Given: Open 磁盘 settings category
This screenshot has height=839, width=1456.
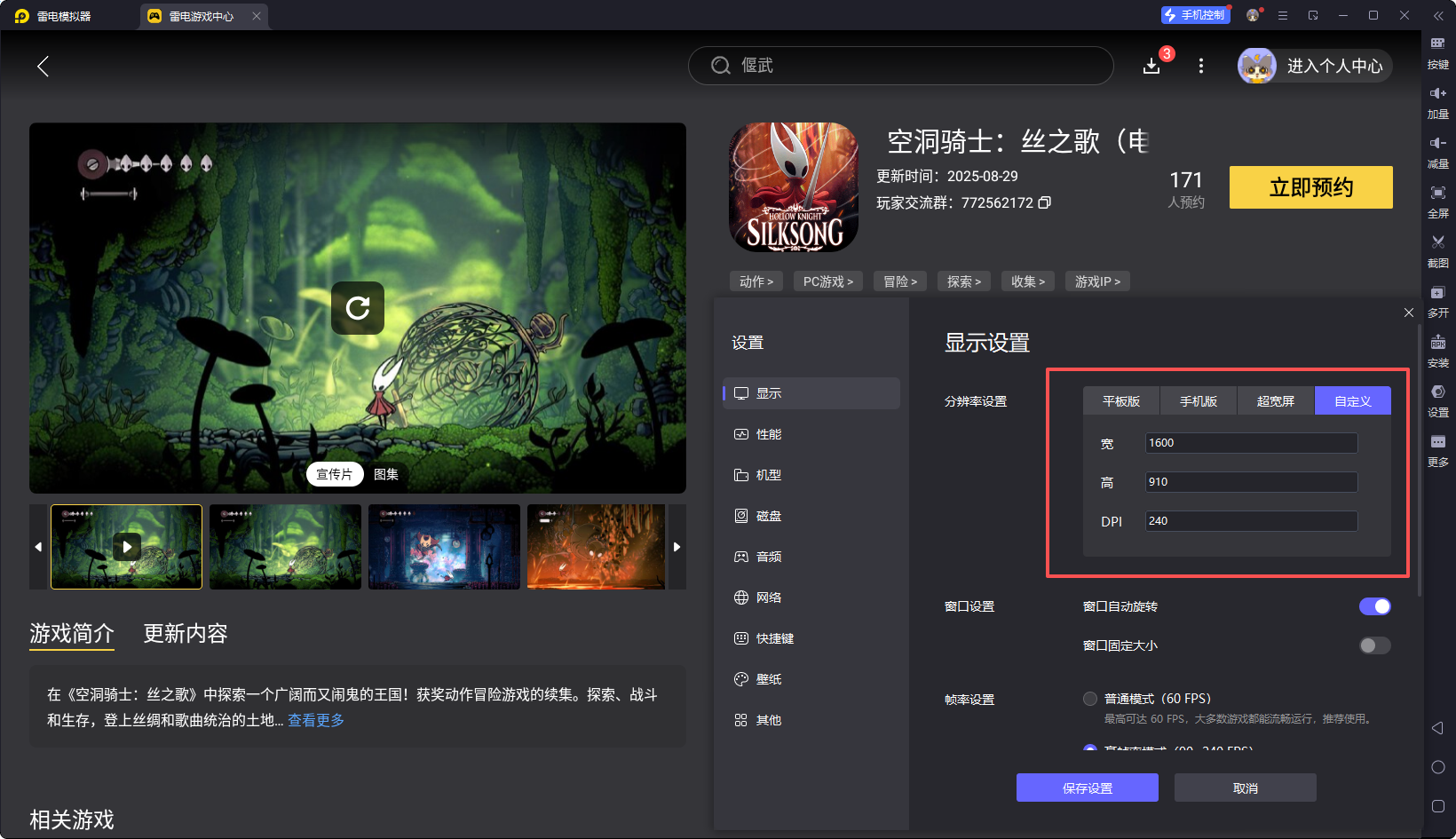Looking at the screenshot, I should click(811, 516).
